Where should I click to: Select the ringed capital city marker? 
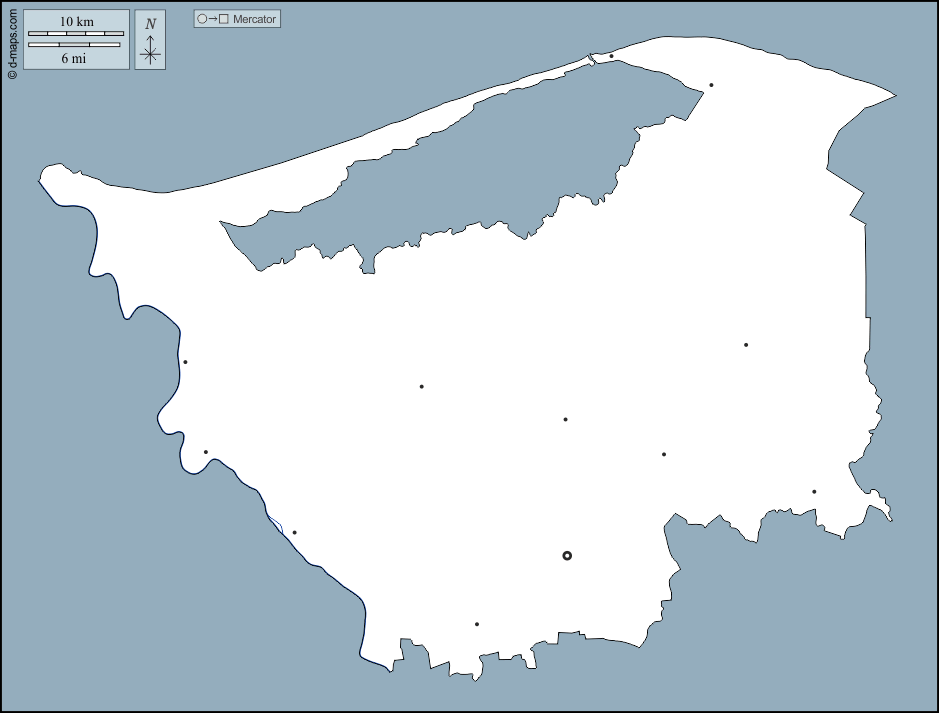click(567, 555)
